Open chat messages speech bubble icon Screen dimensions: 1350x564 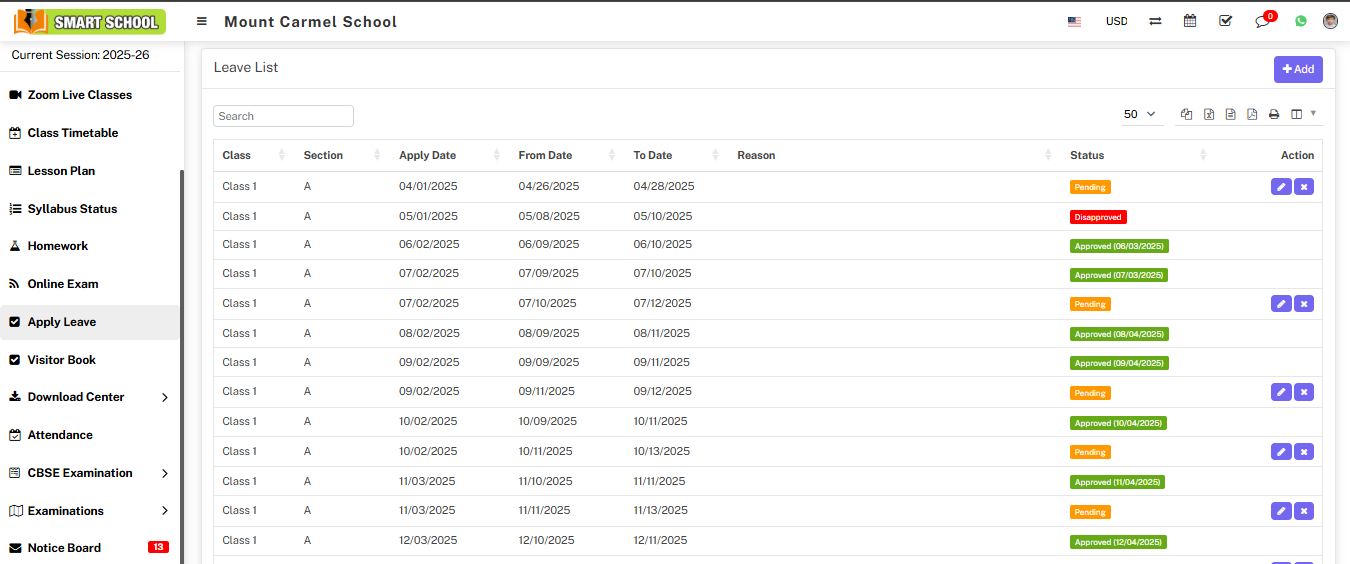pyautogui.click(x=1262, y=21)
